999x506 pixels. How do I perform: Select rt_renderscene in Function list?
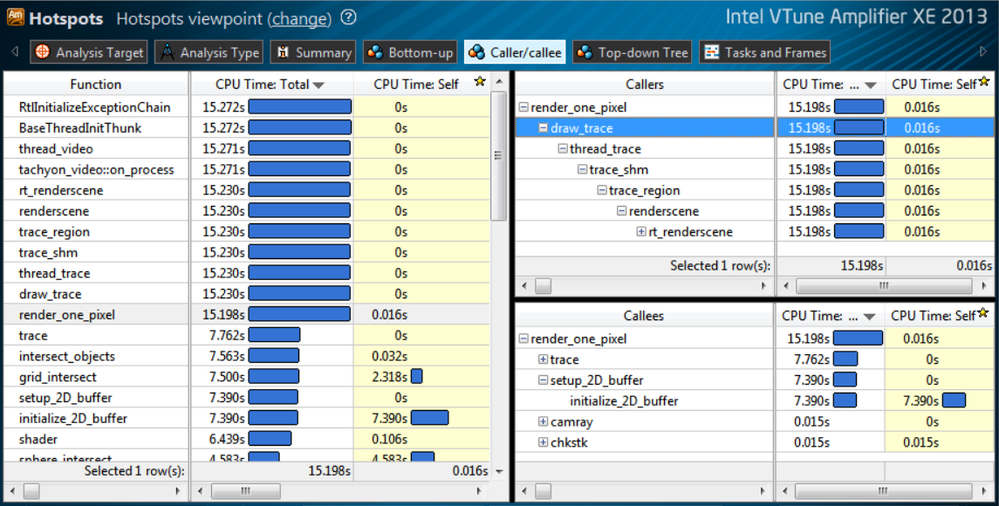[x=61, y=190]
